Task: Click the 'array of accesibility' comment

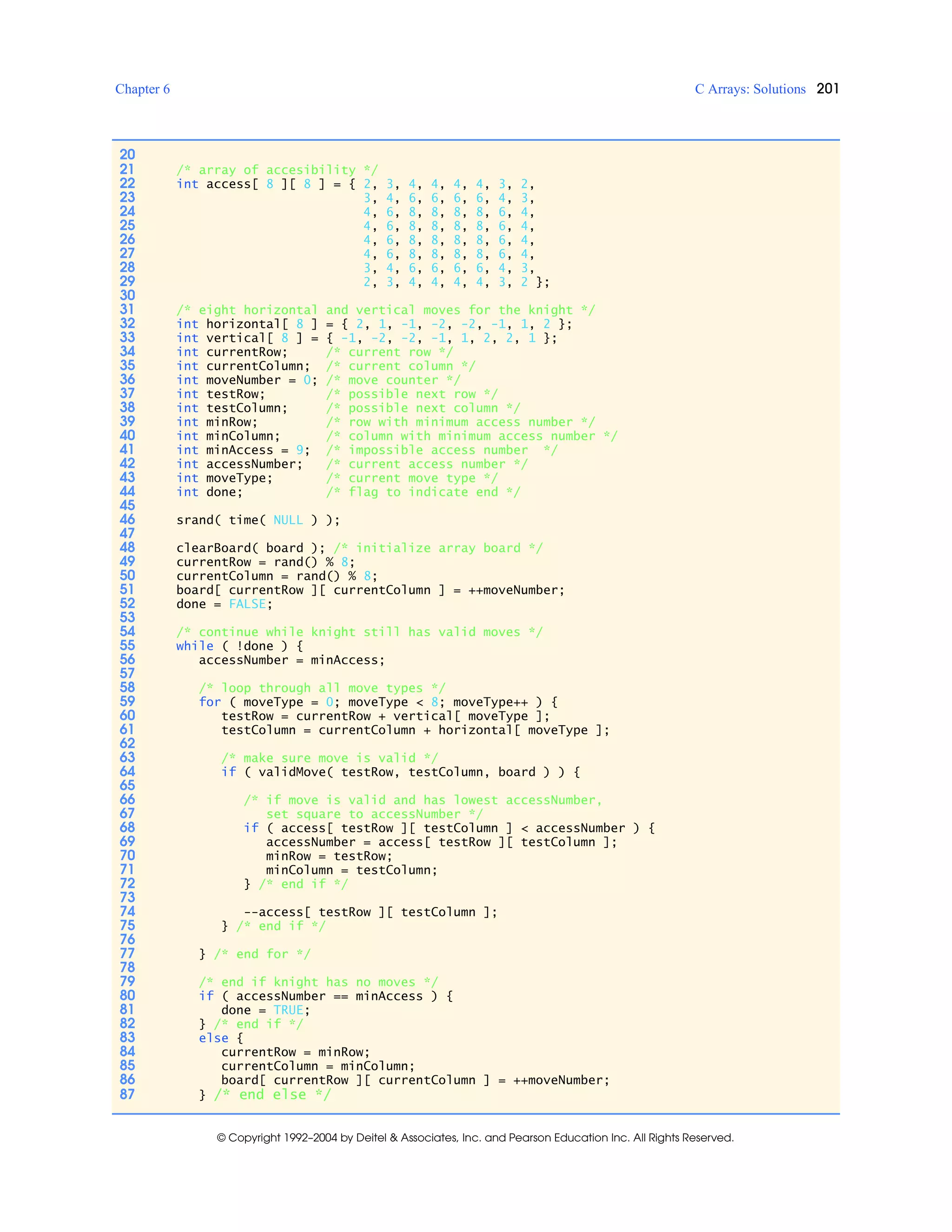Action: coord(277,170)
